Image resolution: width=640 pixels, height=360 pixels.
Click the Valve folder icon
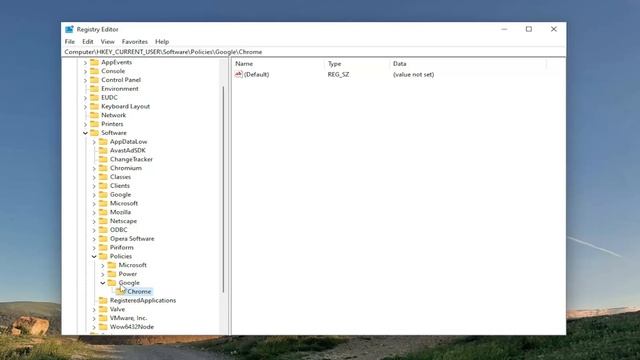point(103,309)
